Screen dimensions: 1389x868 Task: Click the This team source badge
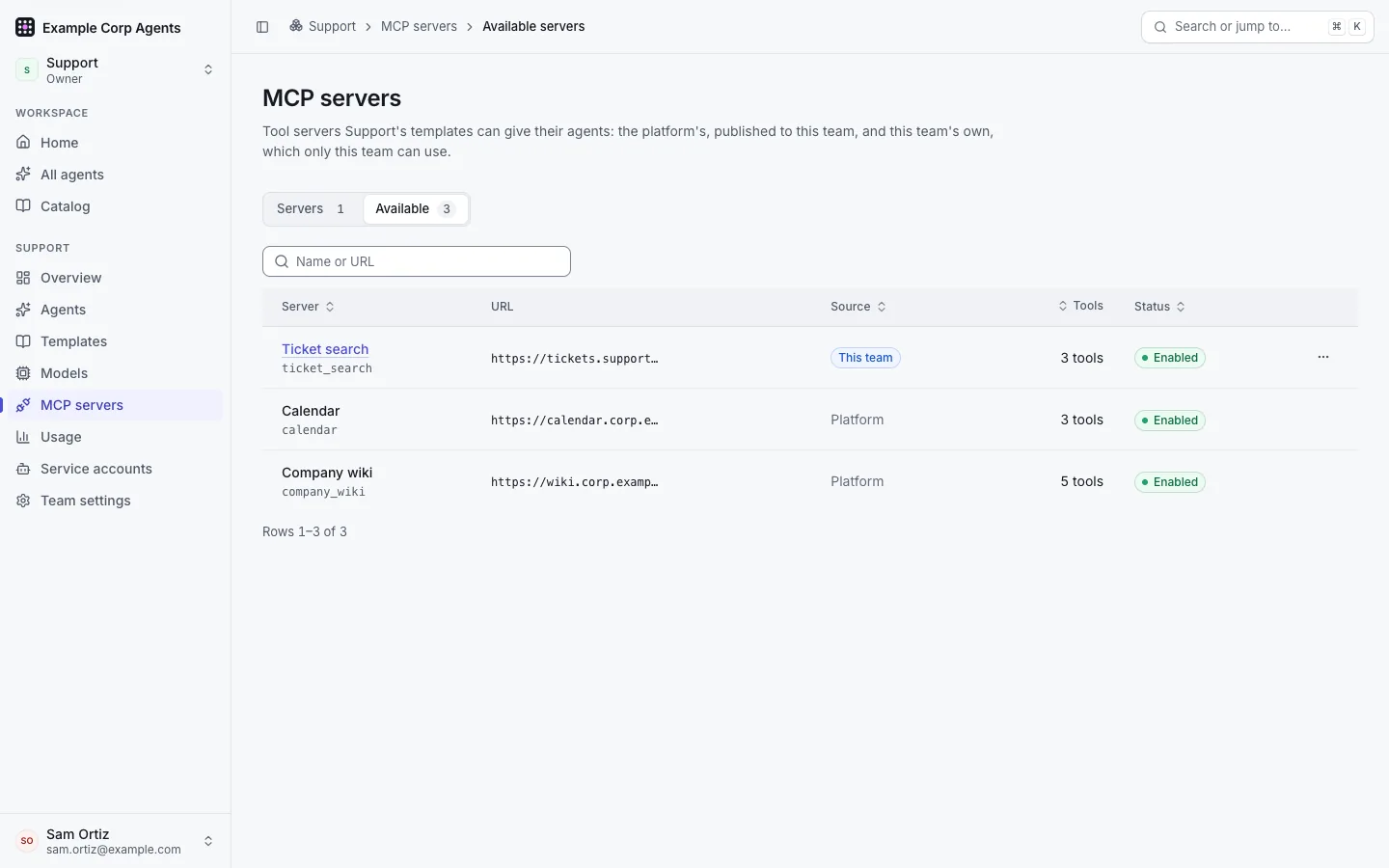pos(865,358)
